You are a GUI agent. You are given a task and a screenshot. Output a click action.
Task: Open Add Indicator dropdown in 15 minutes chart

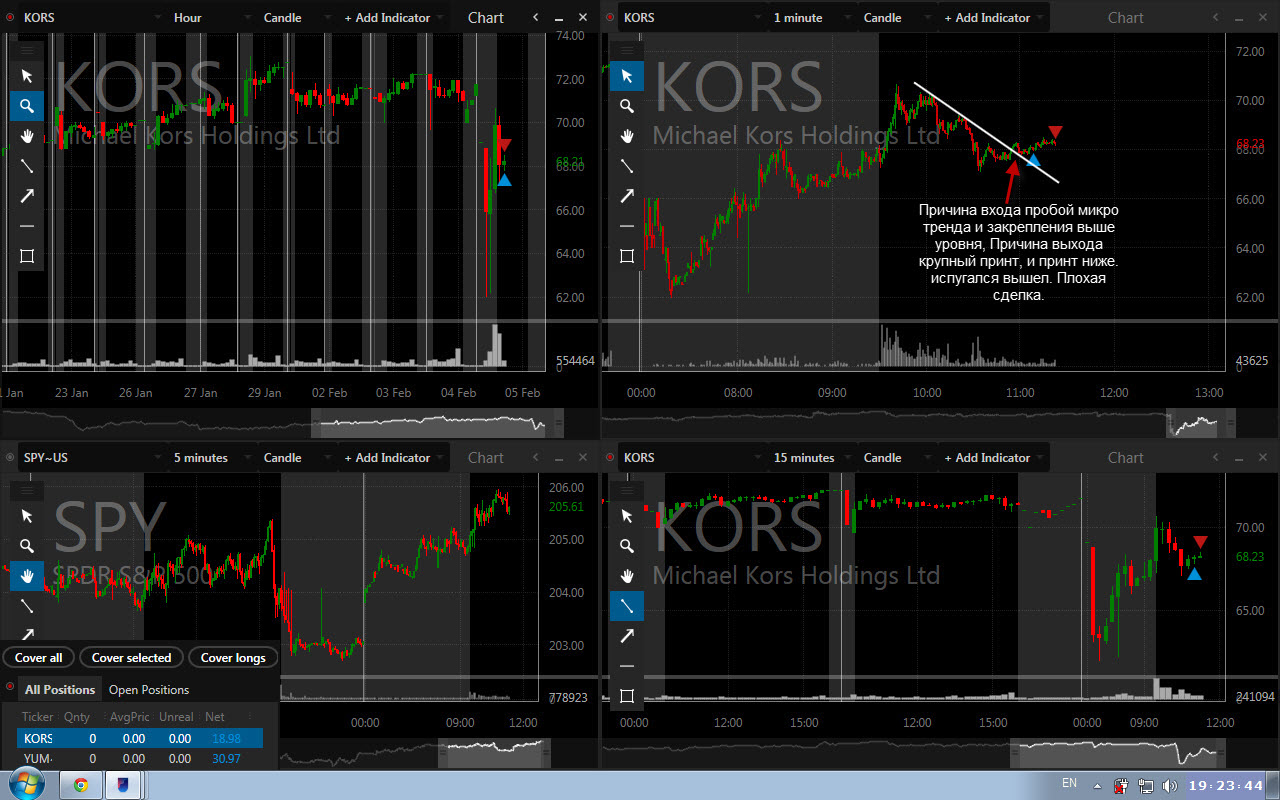click(992, 458)
